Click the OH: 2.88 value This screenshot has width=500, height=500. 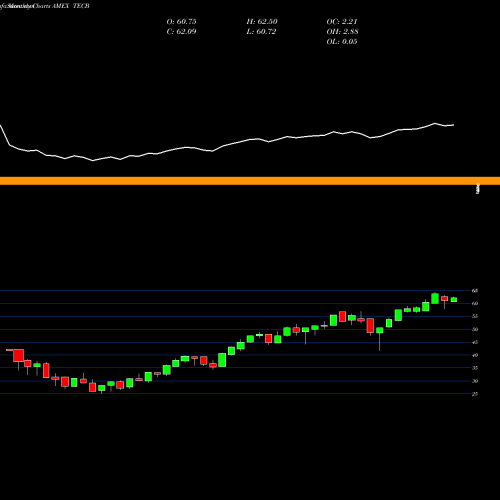pos(342,32)
